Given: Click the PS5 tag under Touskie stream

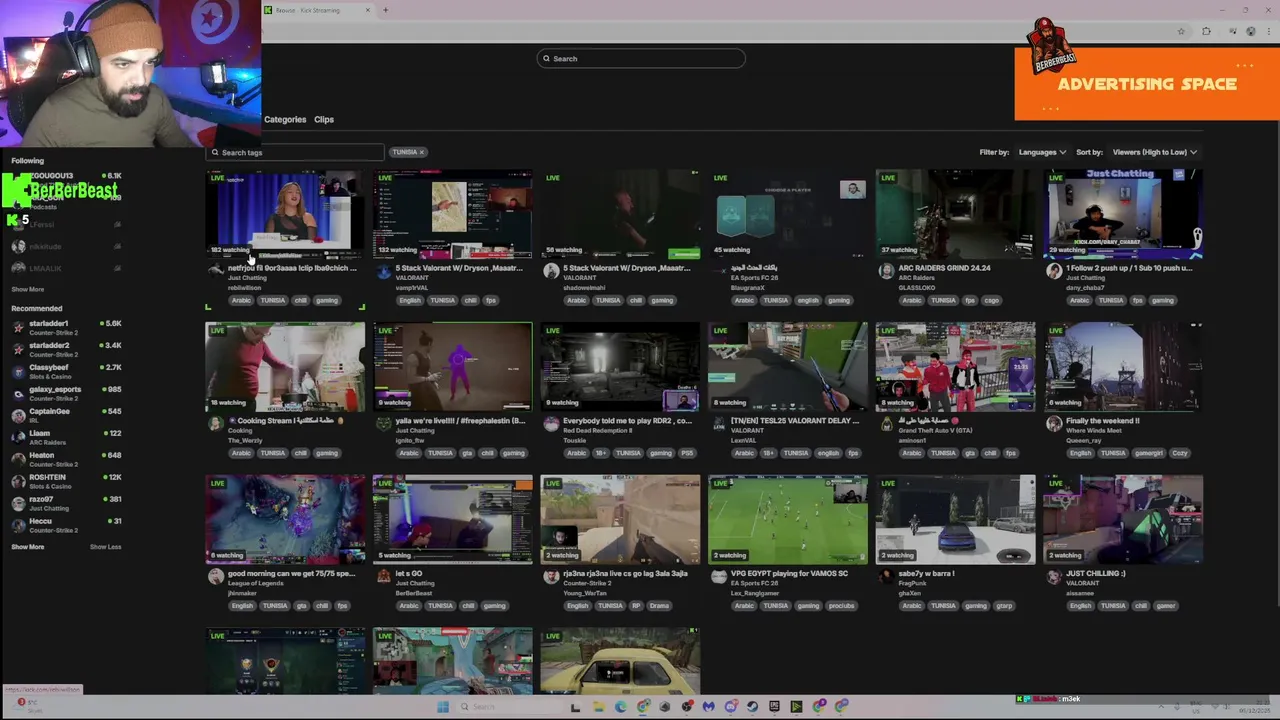Looking at the screenshot, I should point(687,454).
